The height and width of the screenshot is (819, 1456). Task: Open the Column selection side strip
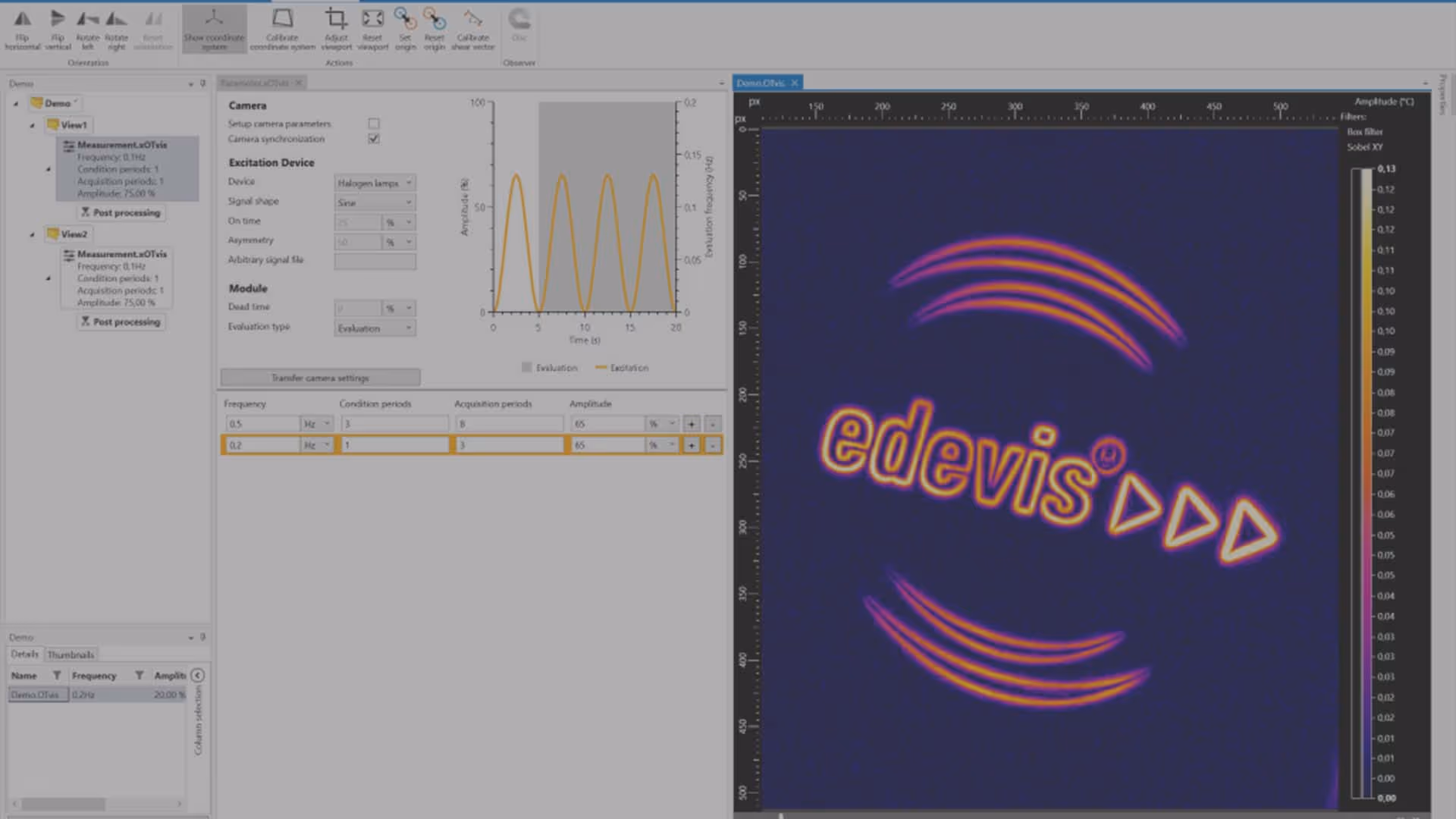click(198, 720)
